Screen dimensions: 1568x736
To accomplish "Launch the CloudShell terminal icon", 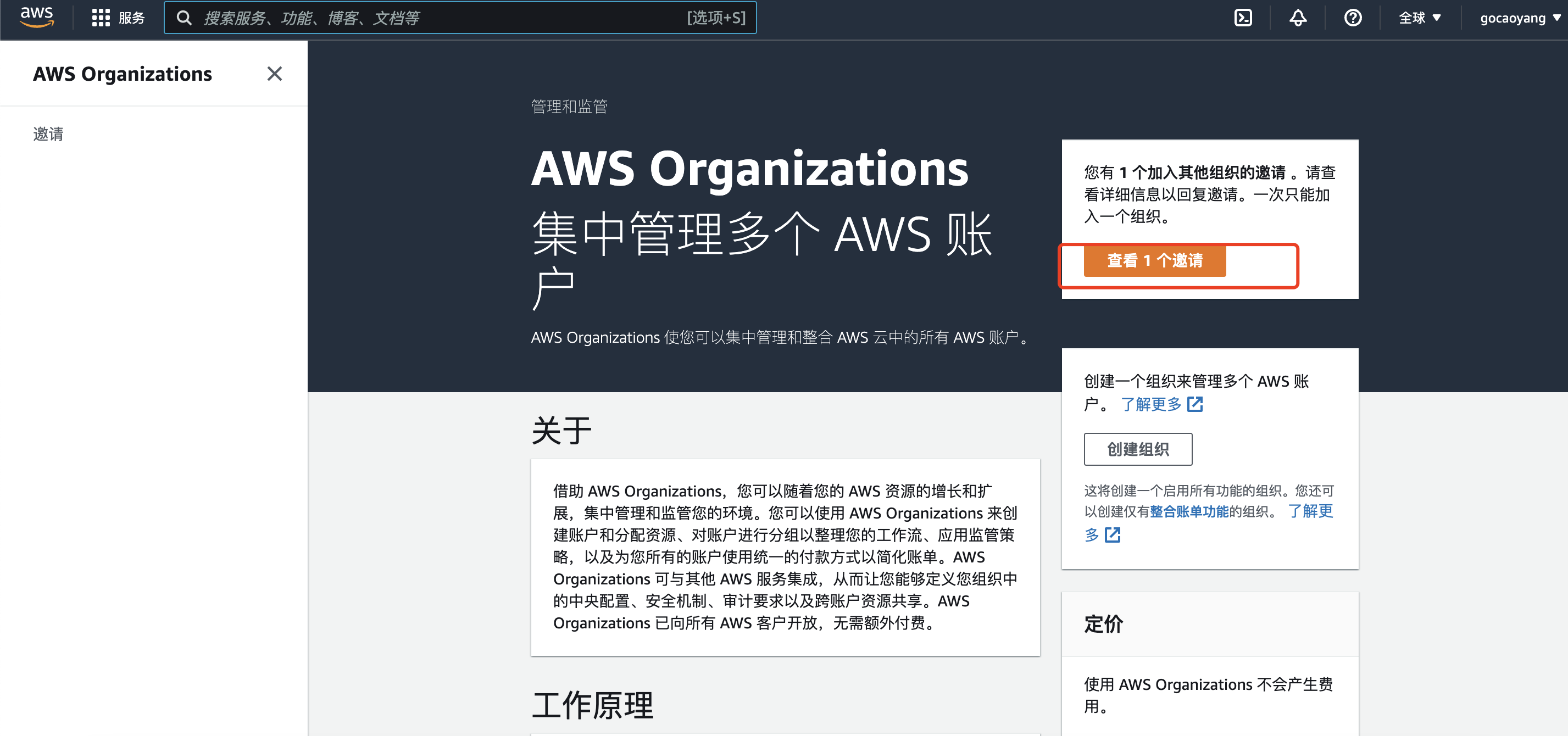I will pos(1243,18).
